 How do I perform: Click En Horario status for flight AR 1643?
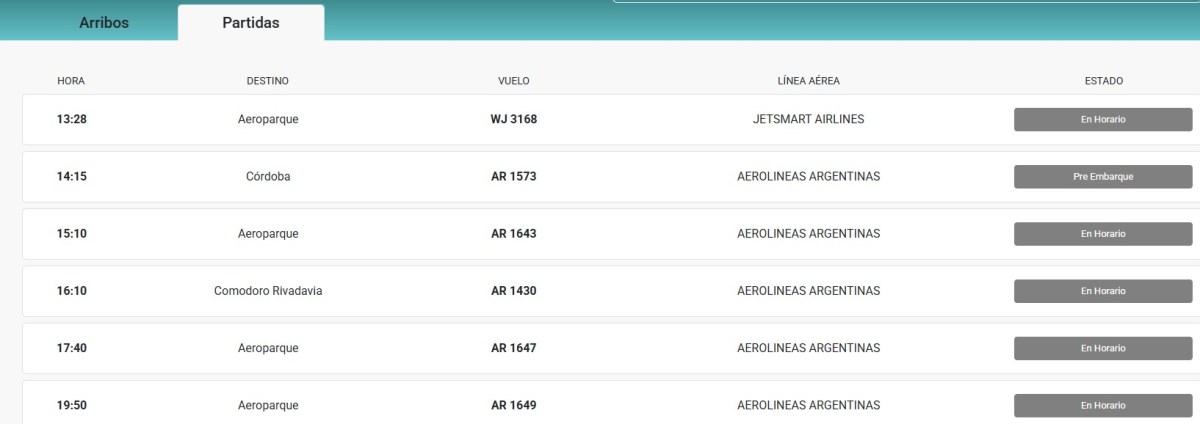tap(1103, 234)
